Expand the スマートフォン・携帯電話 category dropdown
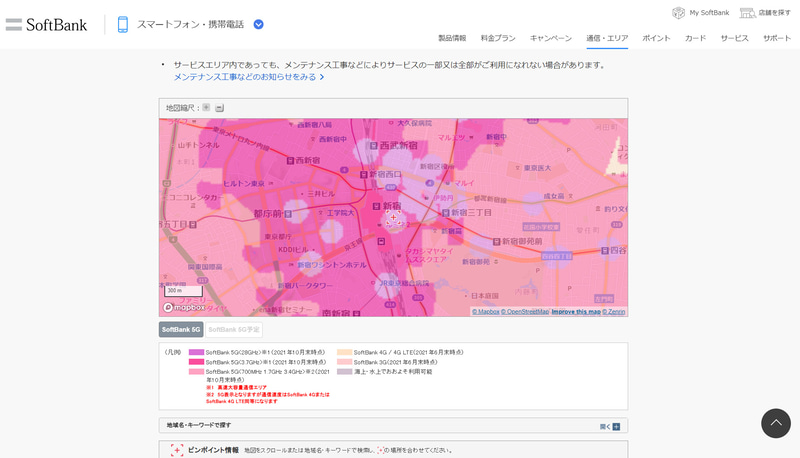 click(259, 24)
